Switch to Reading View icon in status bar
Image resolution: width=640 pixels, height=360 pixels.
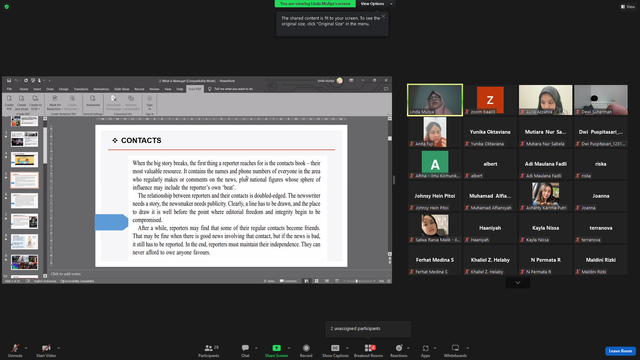click(x=327, y=281)
